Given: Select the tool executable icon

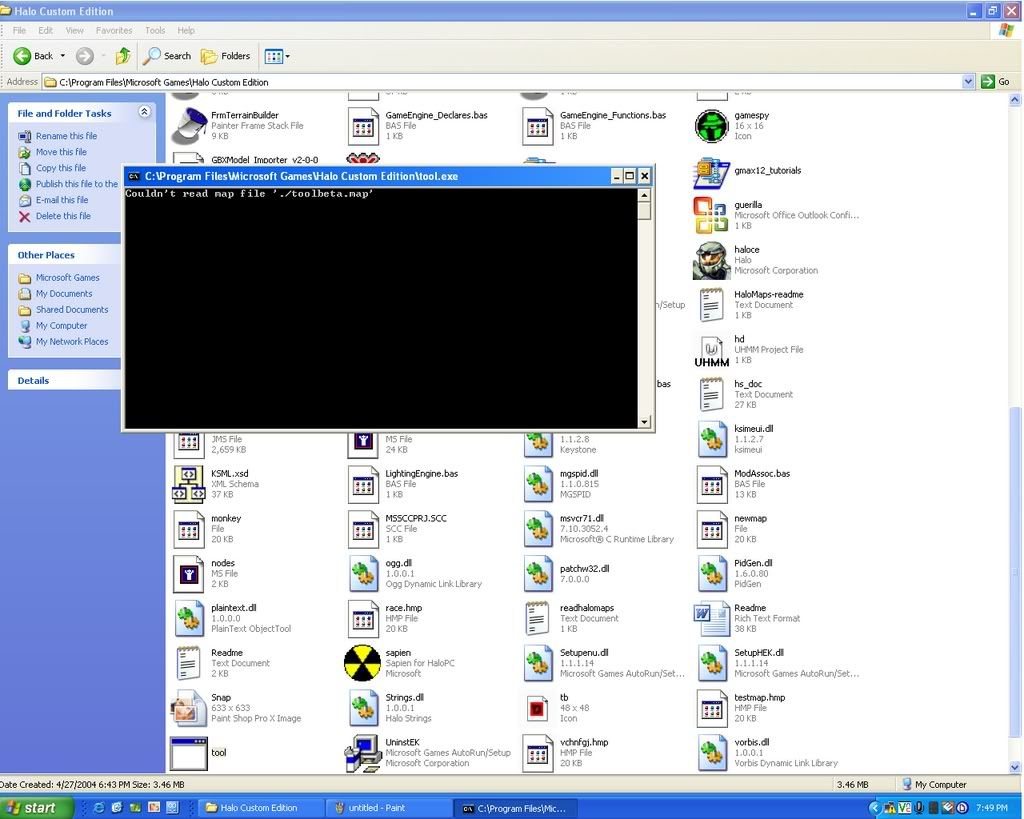Looking at the screenshot, I should click(x=189, y=753).
